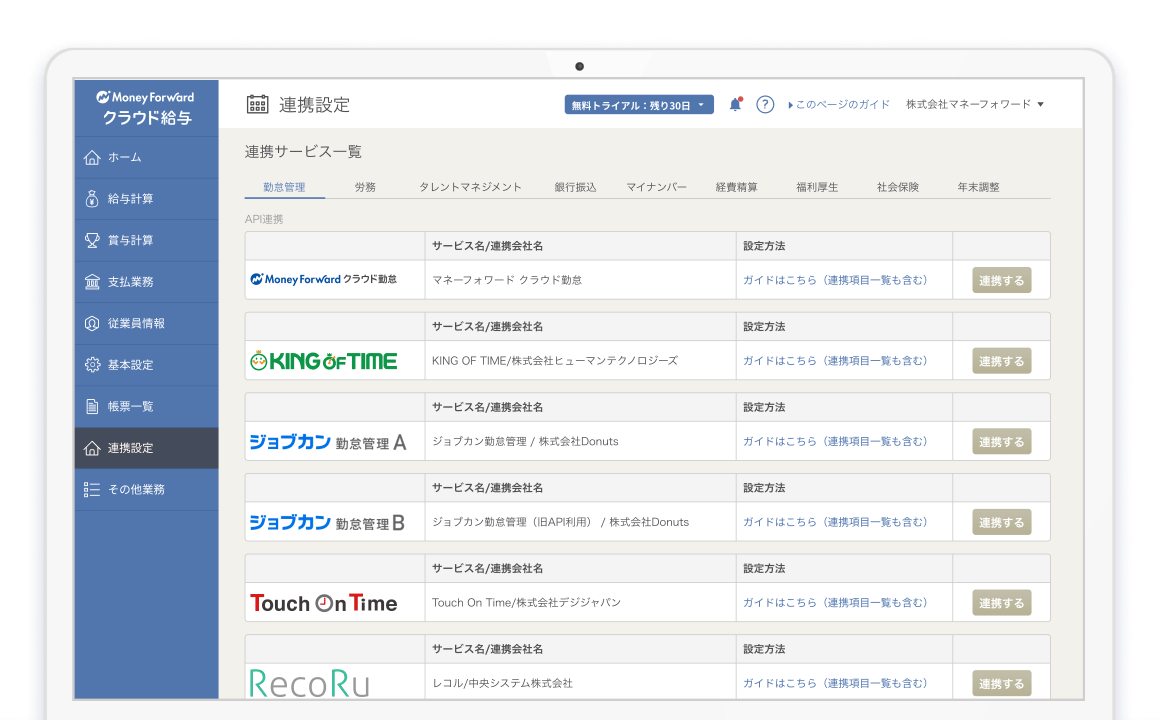Click the 従業員情報 person icon
Screen dimensions: 1160x720
[x=92, y=323]
